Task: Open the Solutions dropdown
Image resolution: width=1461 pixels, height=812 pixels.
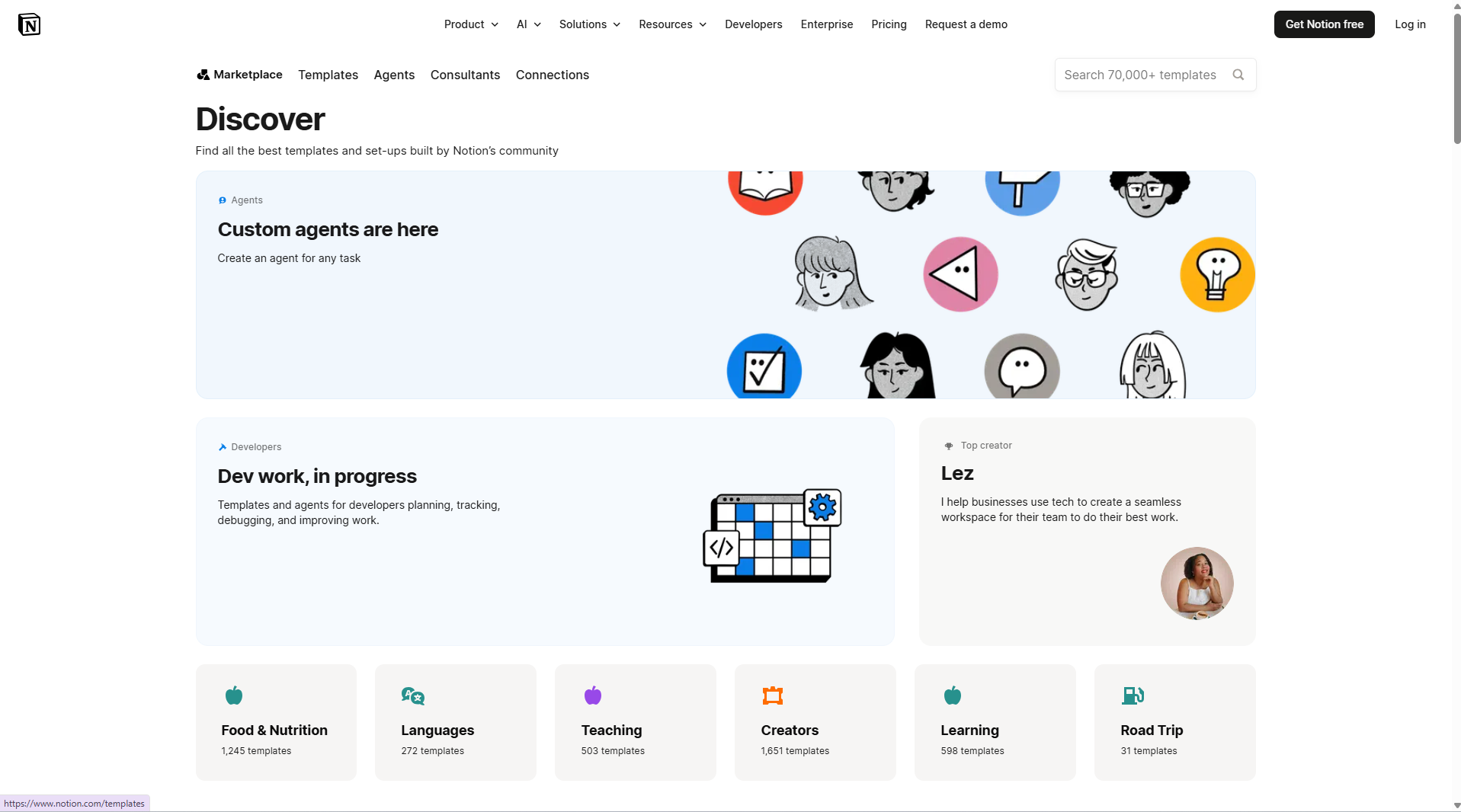Action: (x=590, y=24)
